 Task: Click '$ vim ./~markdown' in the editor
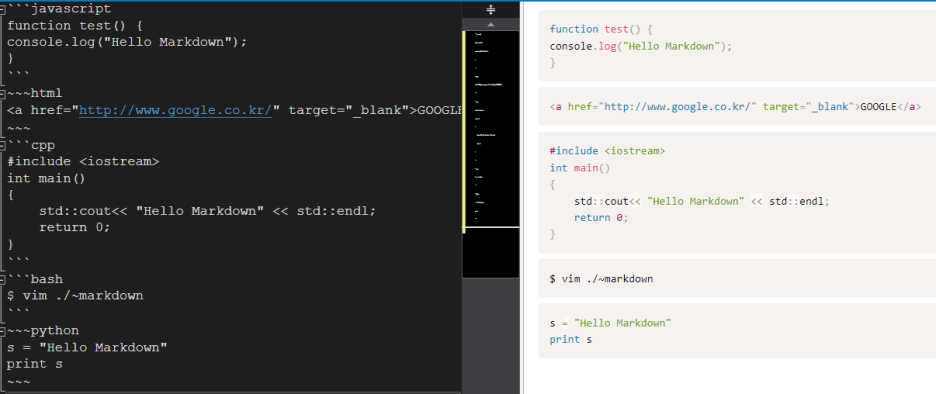point(75,296)
